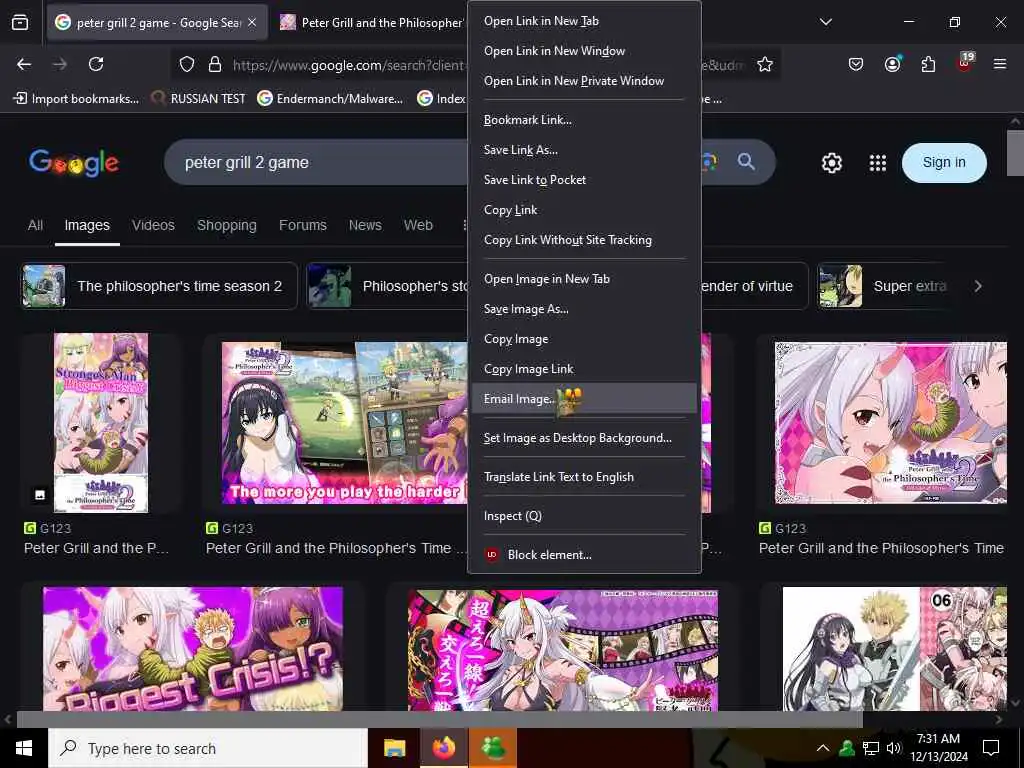Choose Open Link in New Window
Viewport: 1024px width, 768px height.
[584, 51]
